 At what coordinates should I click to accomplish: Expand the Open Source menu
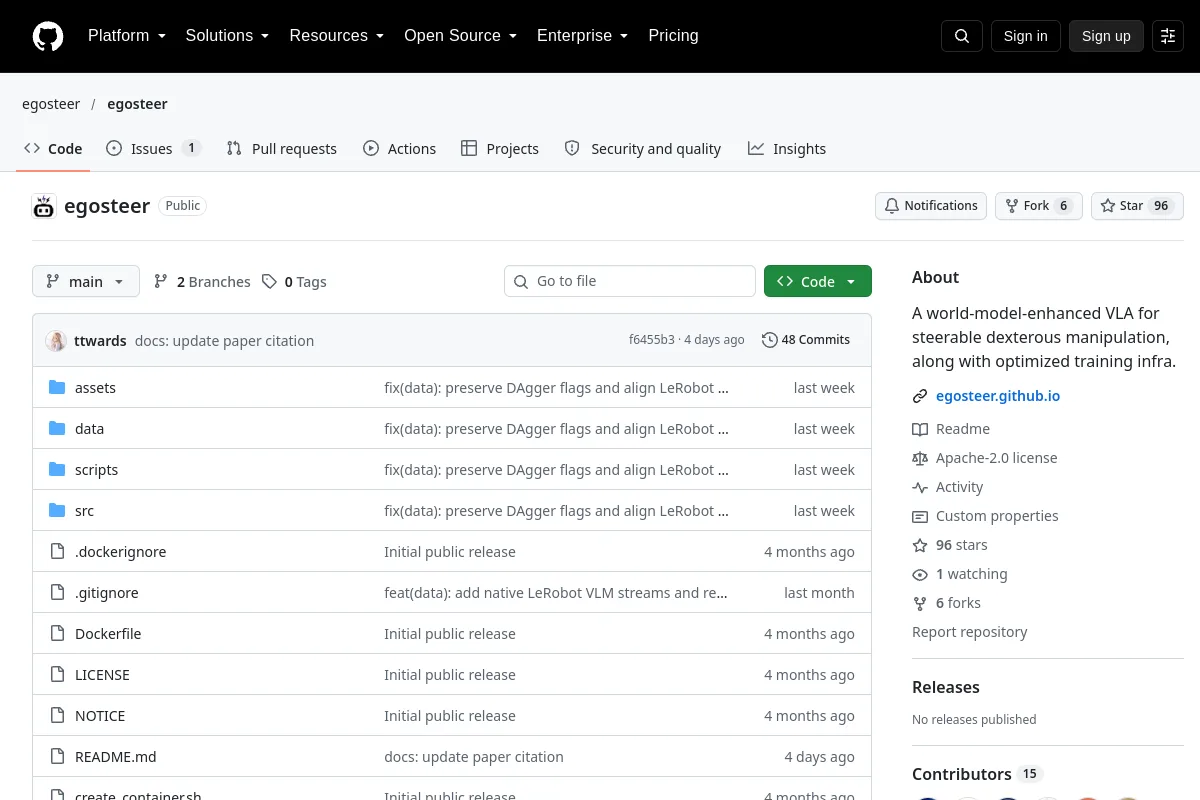click(461, 36)
